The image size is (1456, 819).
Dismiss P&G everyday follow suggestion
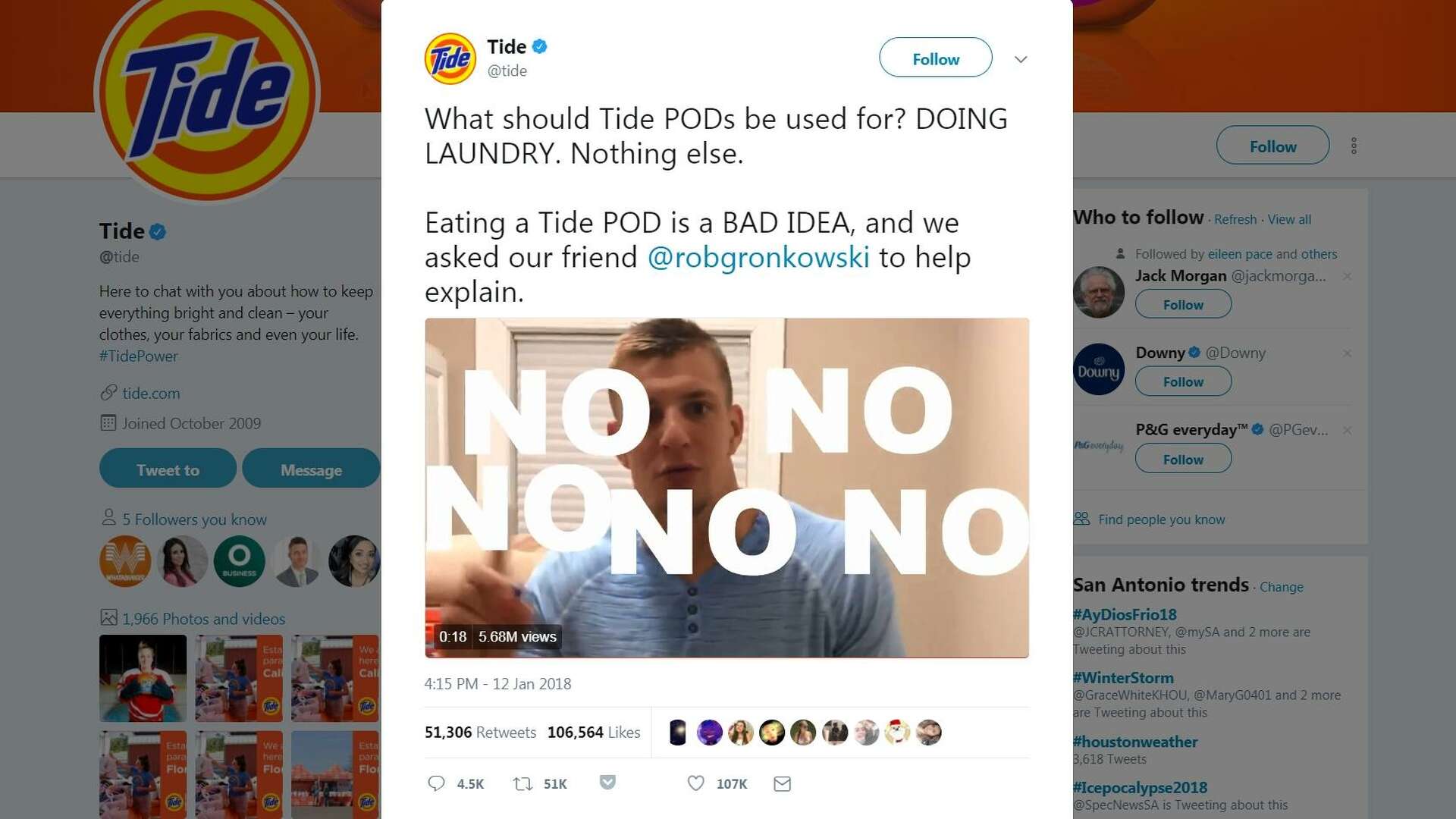(x=1347, y=430)
